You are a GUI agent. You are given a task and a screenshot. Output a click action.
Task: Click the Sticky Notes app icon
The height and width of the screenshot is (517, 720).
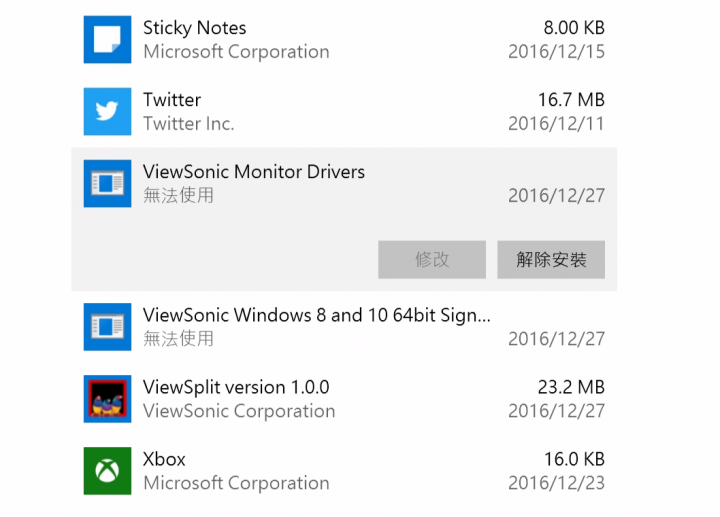pyautogui.click(x=107, y=40)
